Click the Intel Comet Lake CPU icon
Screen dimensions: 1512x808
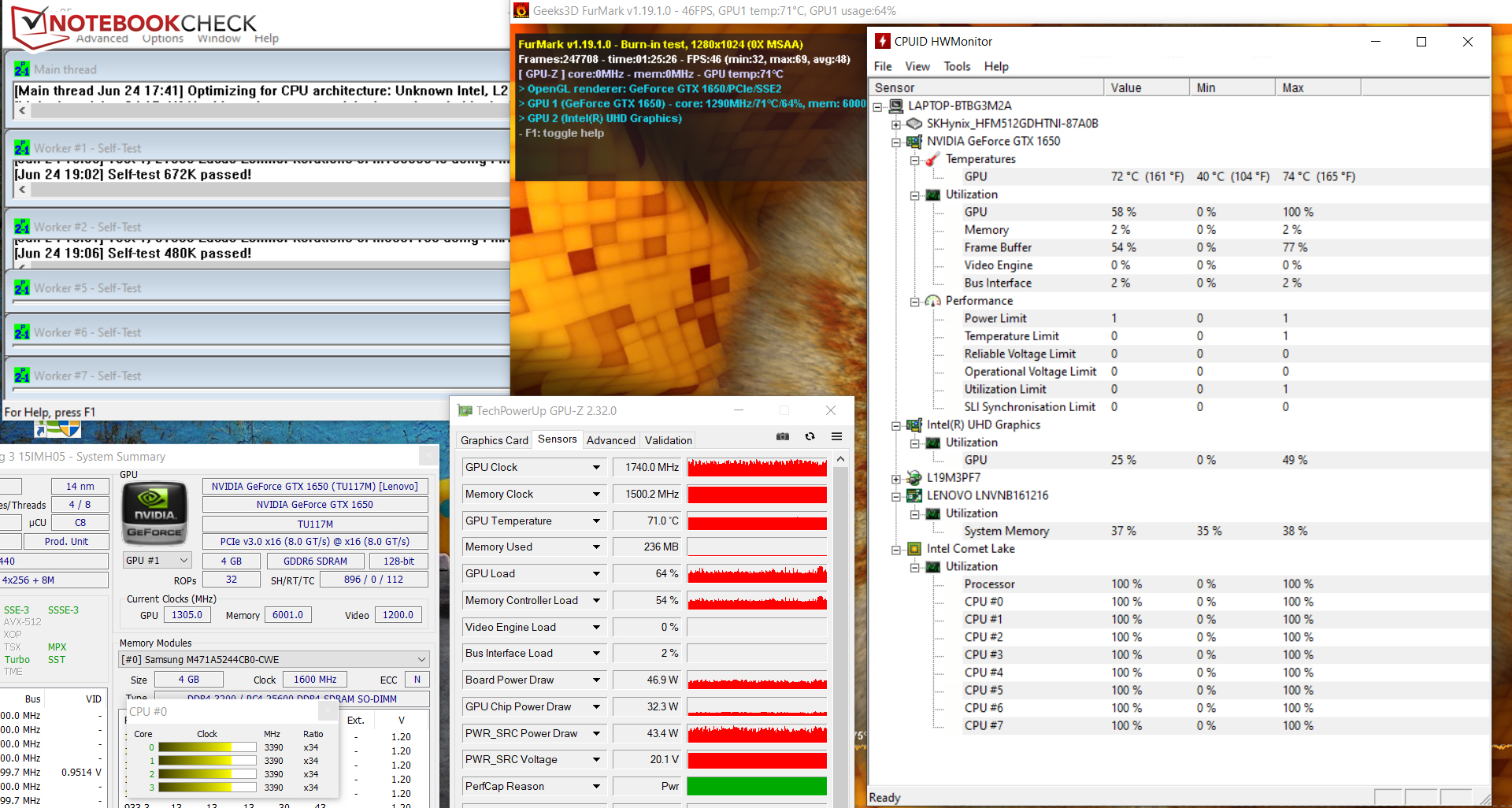914,549
